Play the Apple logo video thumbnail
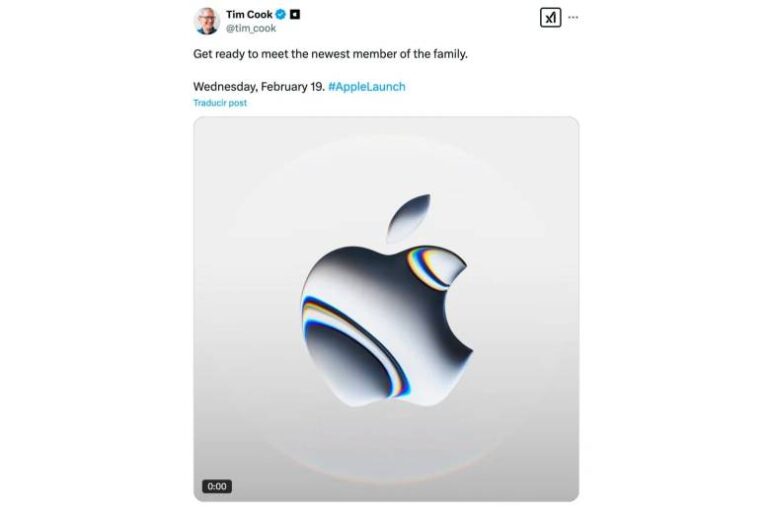 [386, 309]
